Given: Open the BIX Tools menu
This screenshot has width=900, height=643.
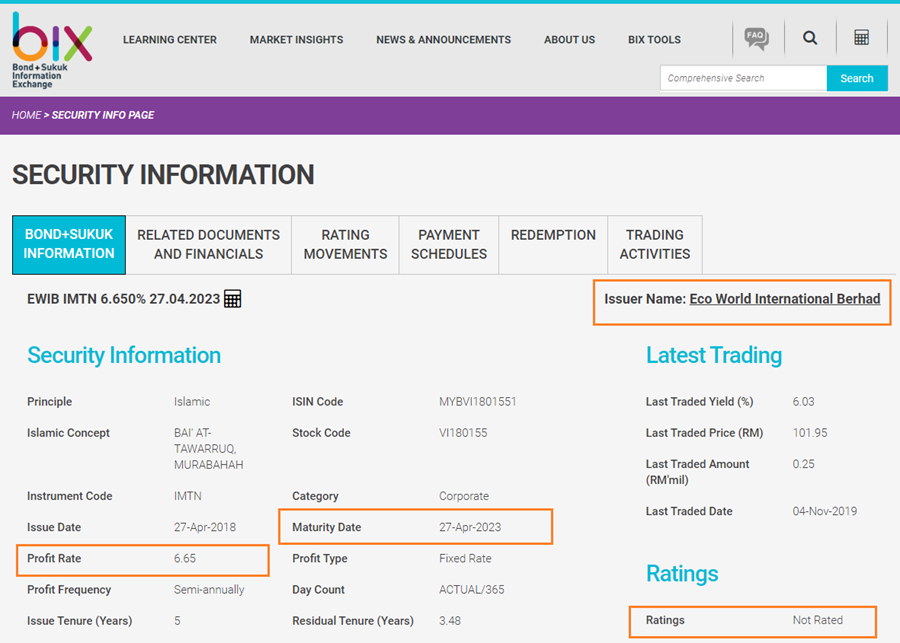Looking at the screenshot, I should tap(654, 40).
